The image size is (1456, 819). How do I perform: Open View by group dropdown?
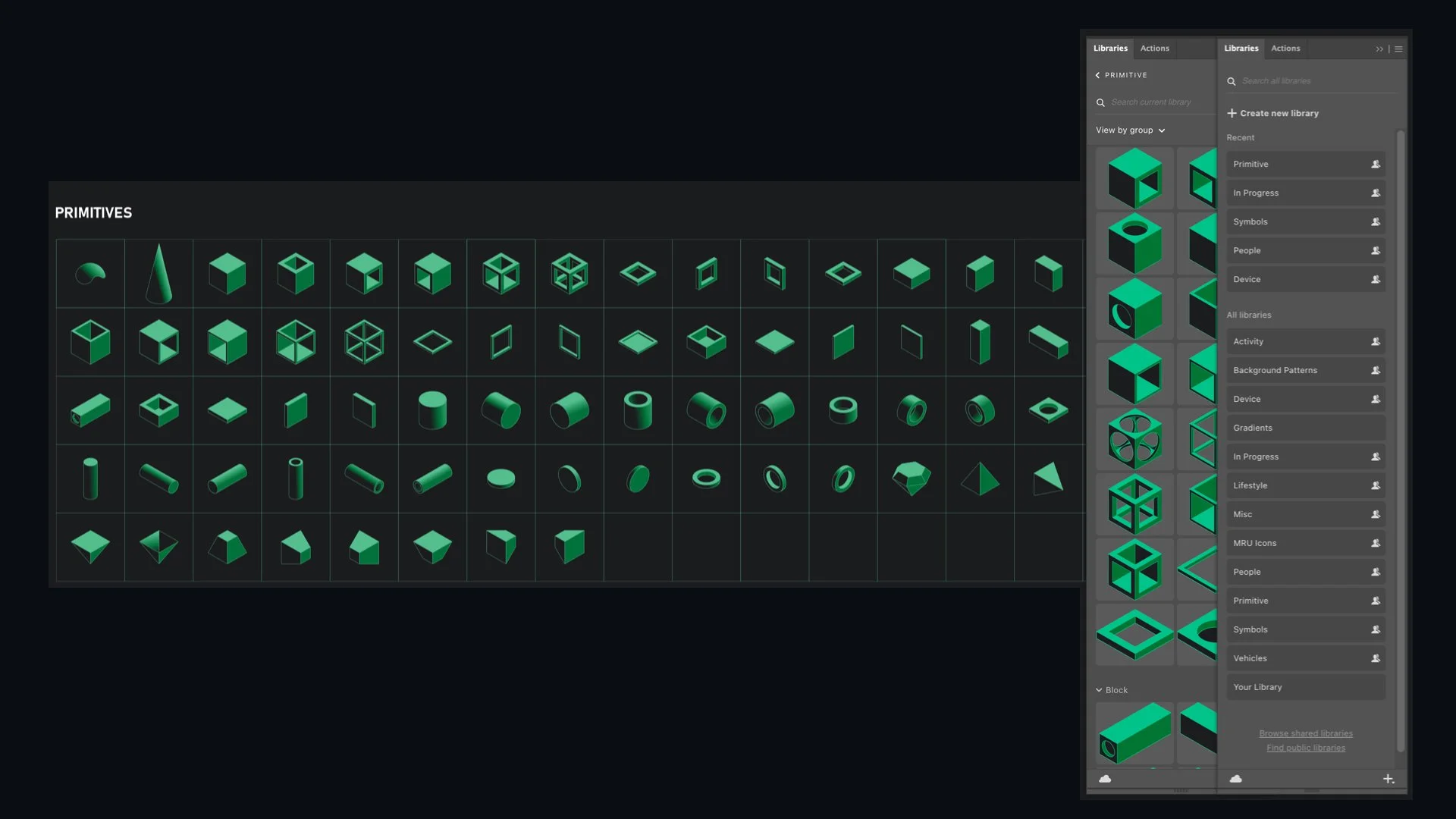[1130, 130]
